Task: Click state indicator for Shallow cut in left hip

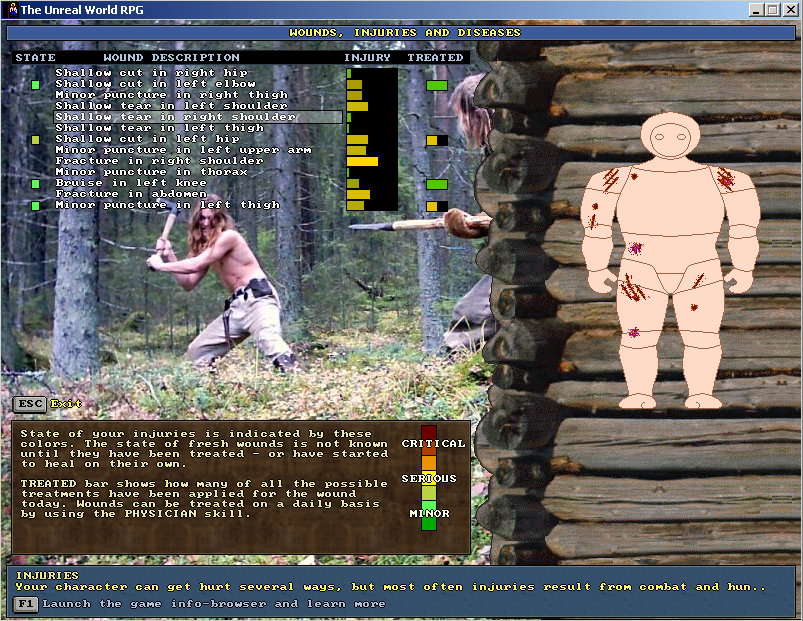Action: (x=36, y=140)
